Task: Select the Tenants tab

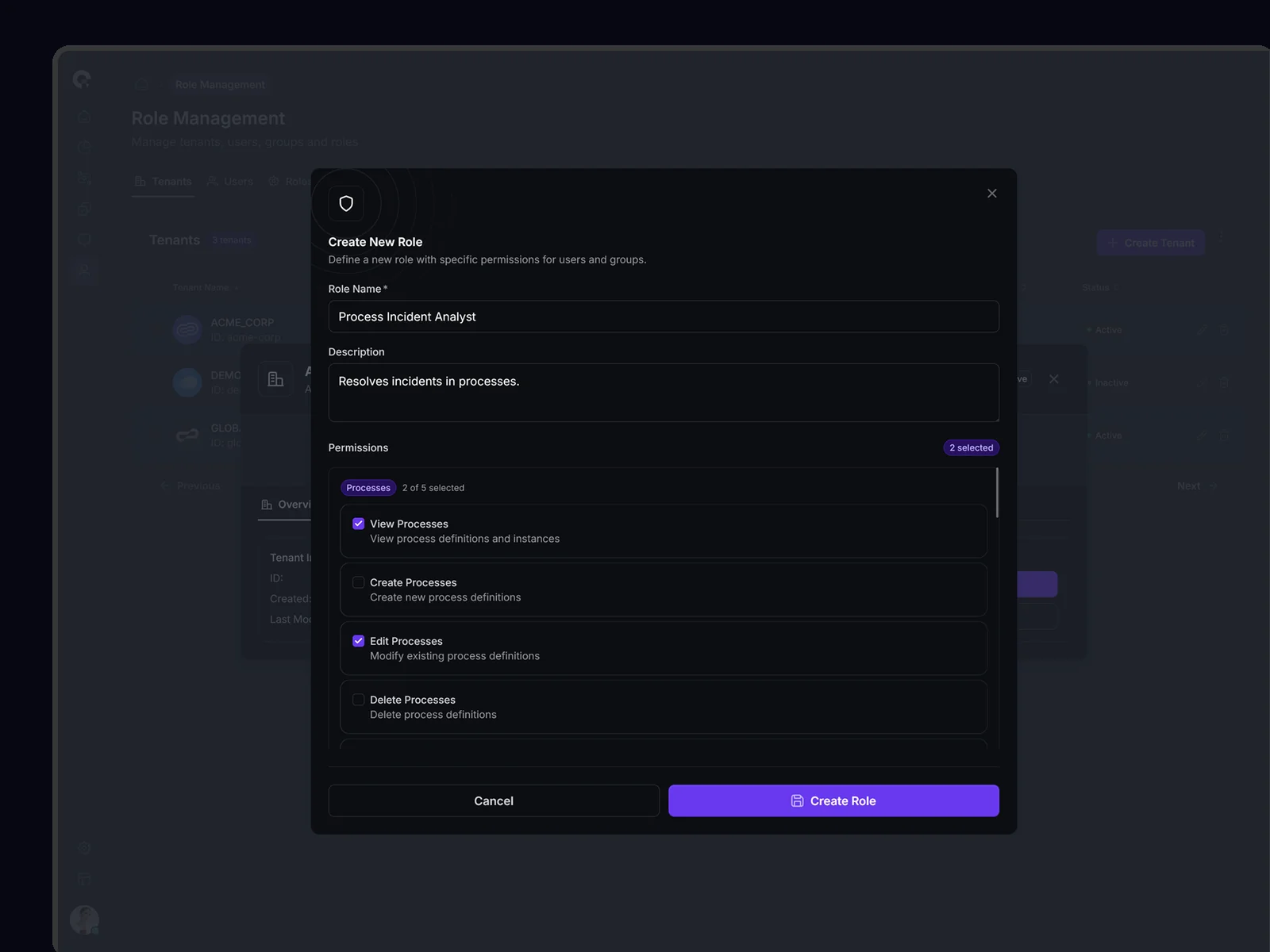Action: 163,182
